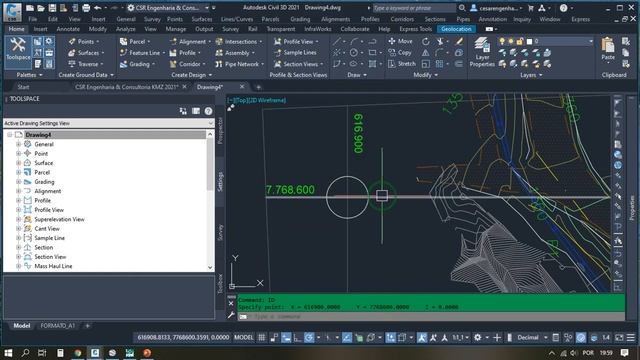Click the search magnifier in title bar

[x=462, y=8]
